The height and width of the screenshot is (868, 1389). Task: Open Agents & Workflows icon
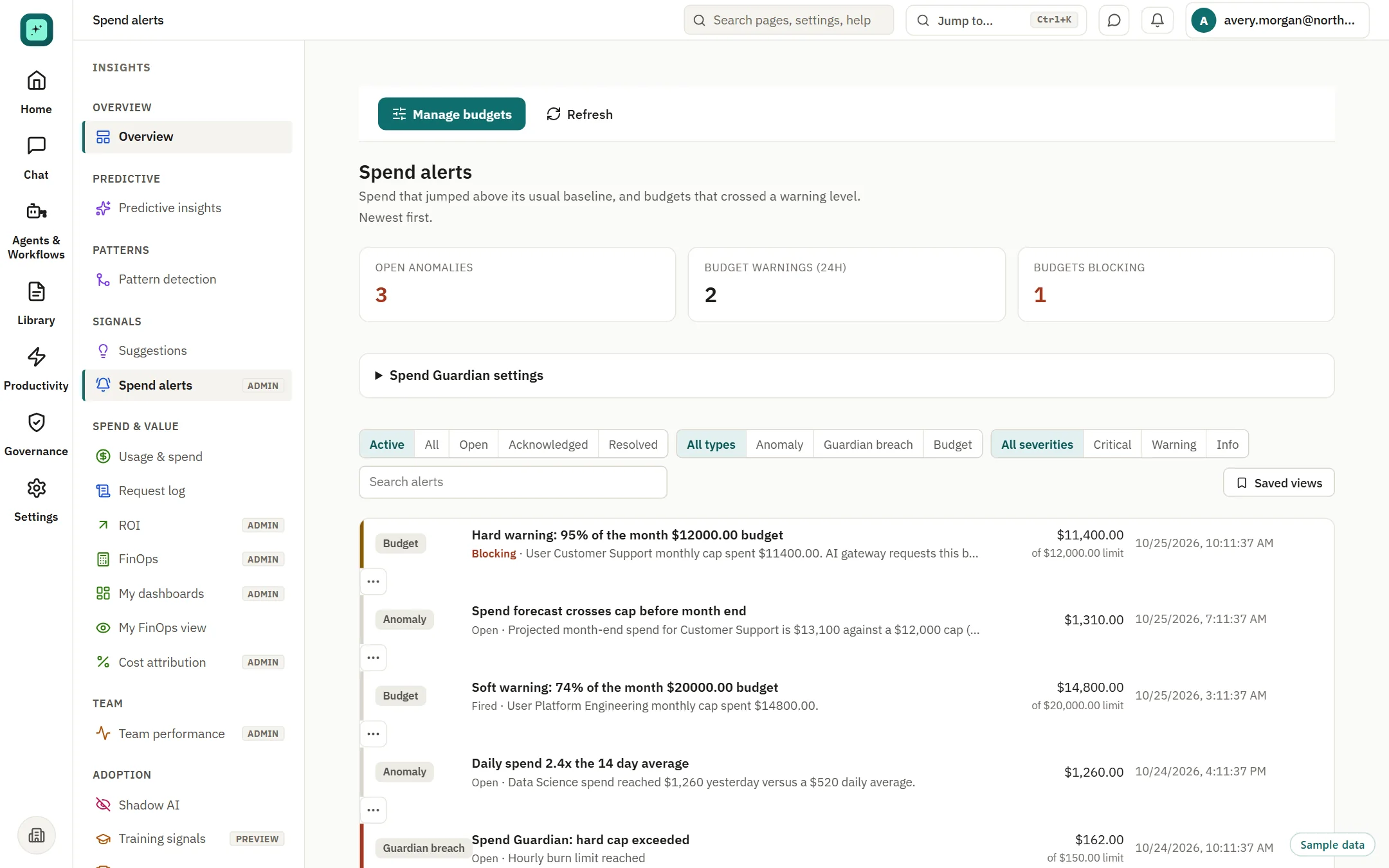(x=36, y=212)
